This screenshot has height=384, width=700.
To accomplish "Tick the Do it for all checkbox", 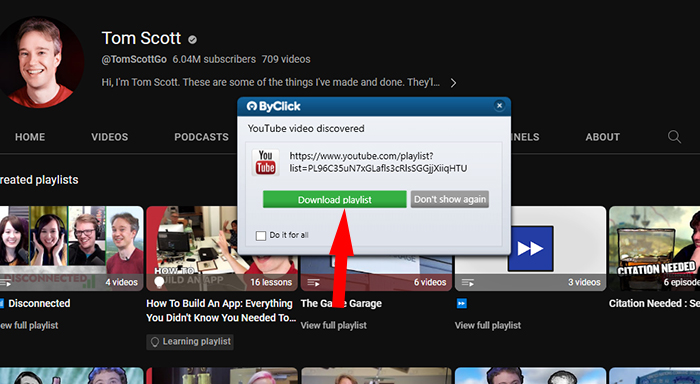I will tap(261, 235).
